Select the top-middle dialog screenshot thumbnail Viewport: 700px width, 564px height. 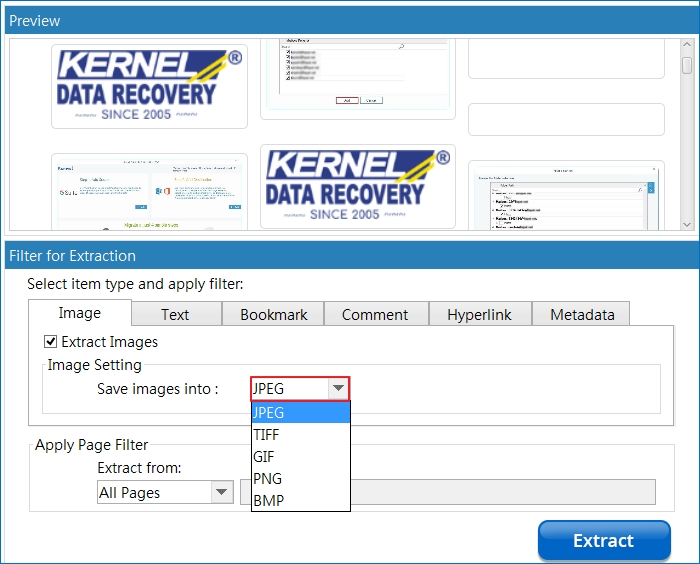coord(358,79)
